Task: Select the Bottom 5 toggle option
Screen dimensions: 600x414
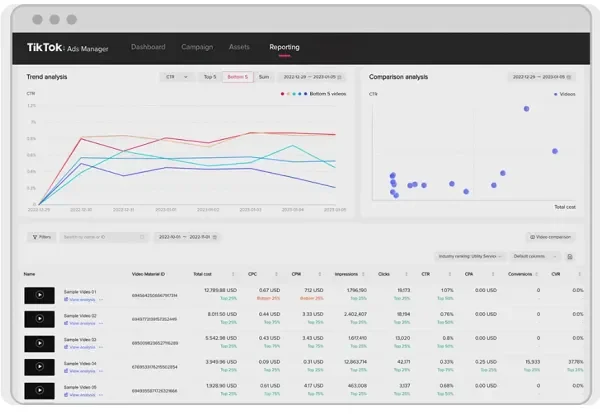Action: (x=238, y=77)
